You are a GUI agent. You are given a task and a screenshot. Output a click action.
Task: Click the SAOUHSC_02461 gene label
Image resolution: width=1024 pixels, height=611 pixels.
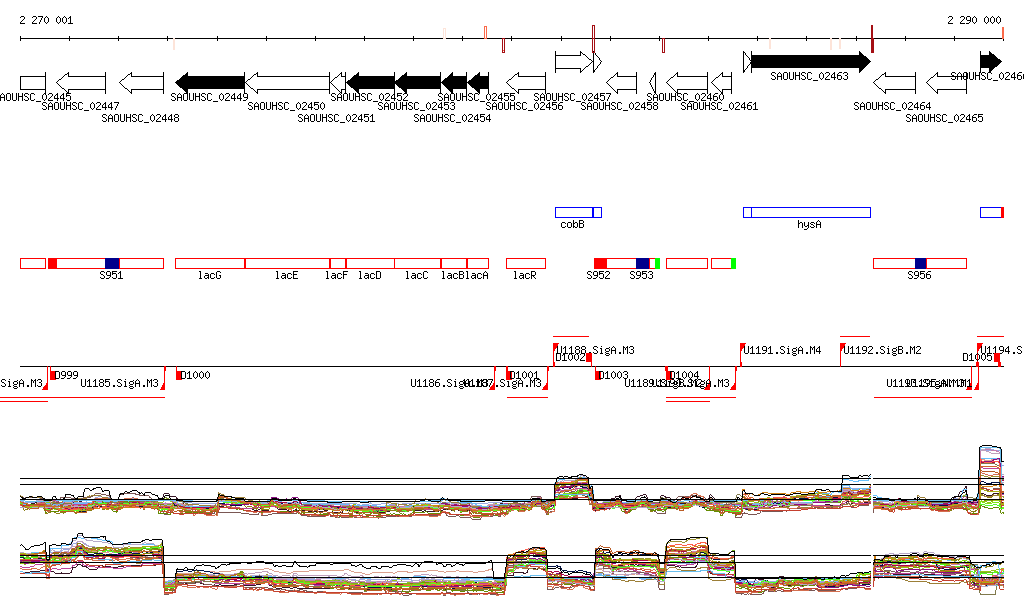pos(720,106)
